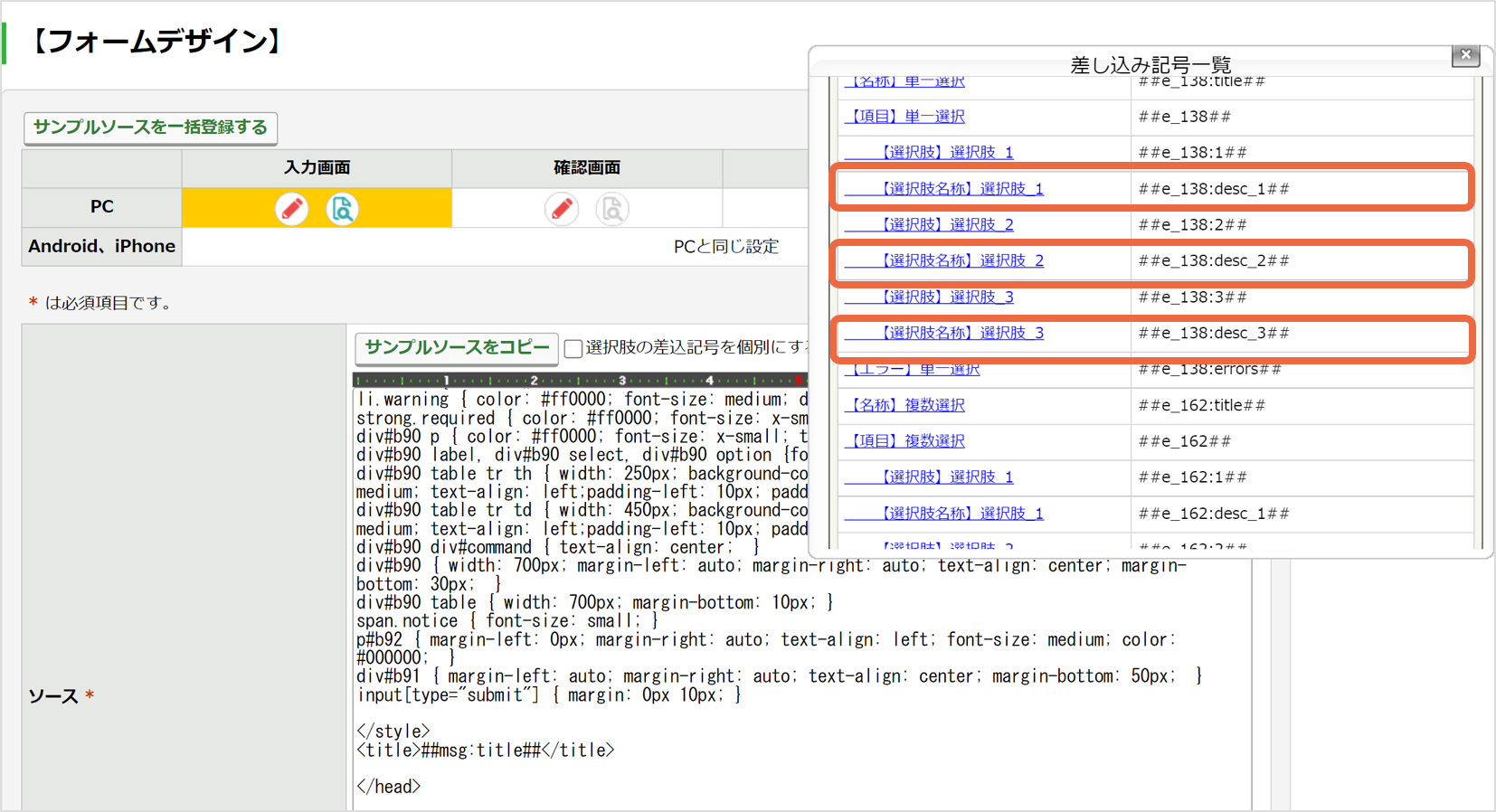Open 【選択肢名称】選択肢_2 link for e_138

[944, 260]
